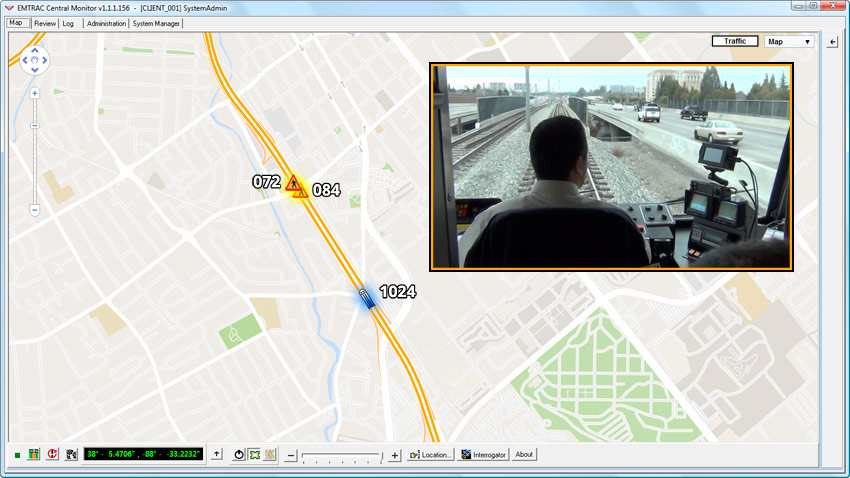Increase zoom with toolbar plus button
Image resolution: width=850 pixels, height=478 pixels.
pyautogui.click(x=395, y=455)
